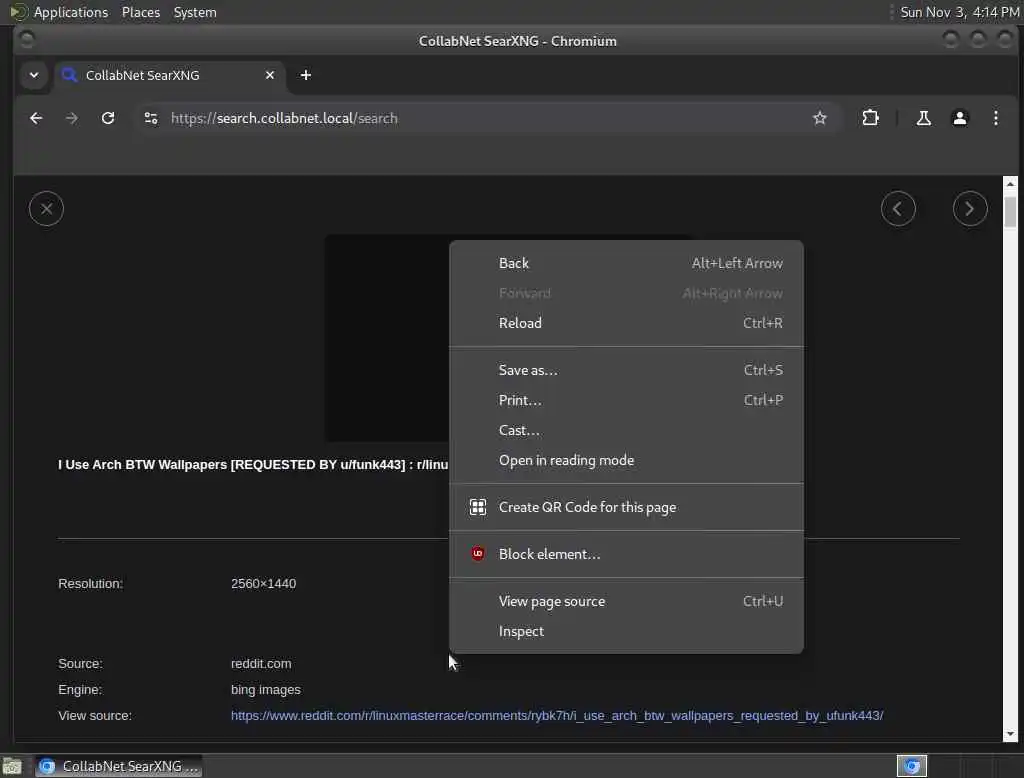Image resolution: width=1024 pixels, height=778 pixels.
Task: Choose Reload in context menu
Action: tap(626, 323)
